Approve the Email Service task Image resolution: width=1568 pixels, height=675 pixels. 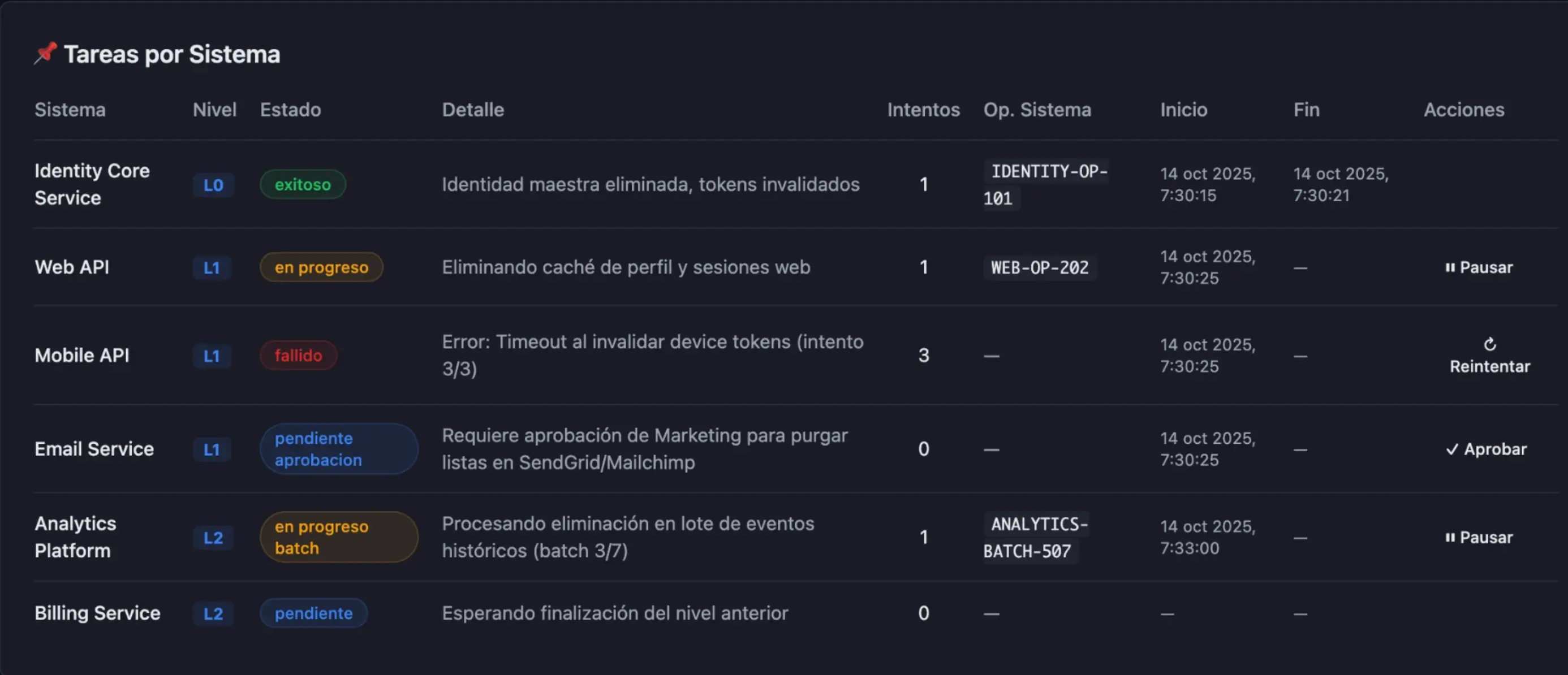point(1486,449)
